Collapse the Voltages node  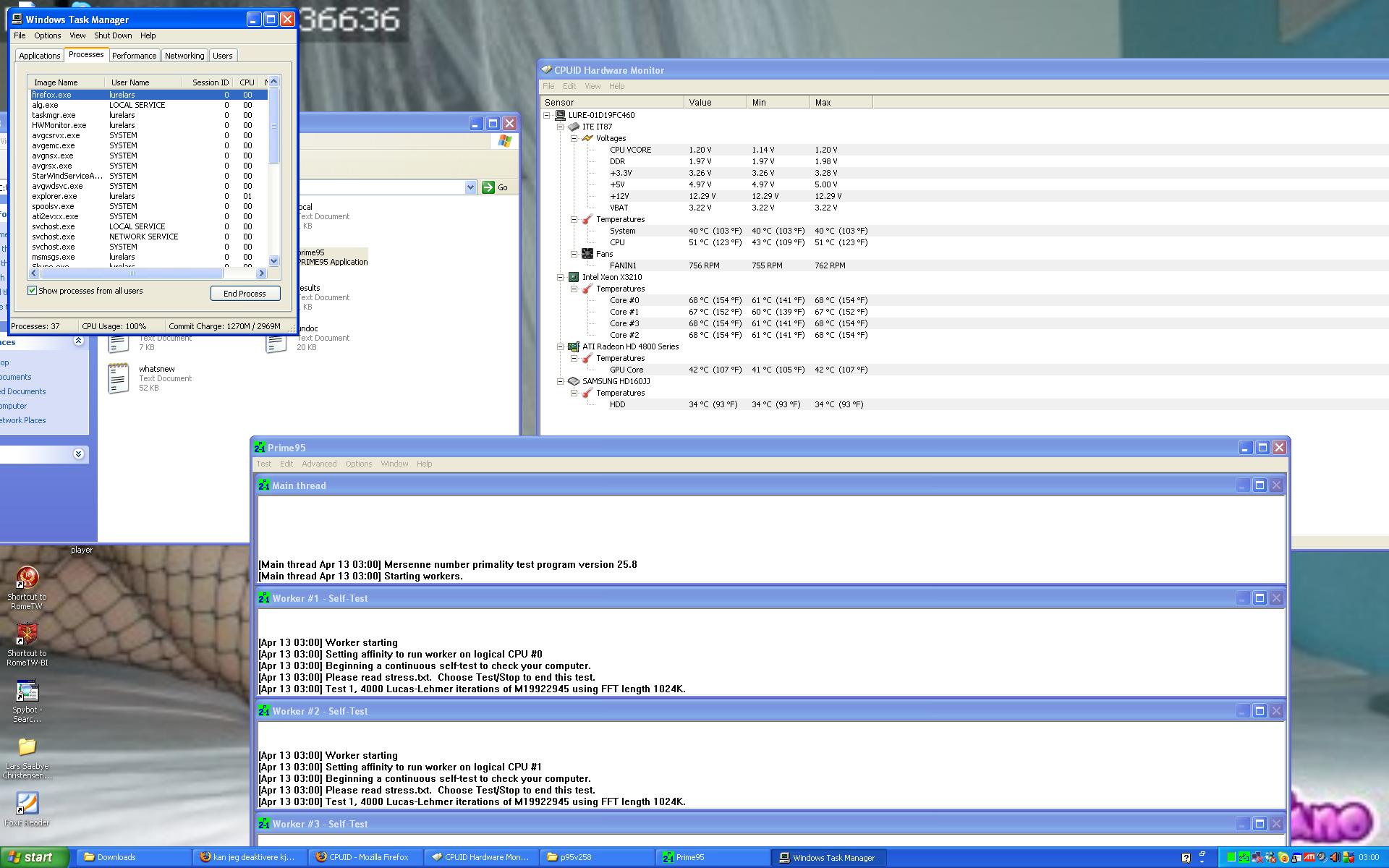(x=574, y=138)
